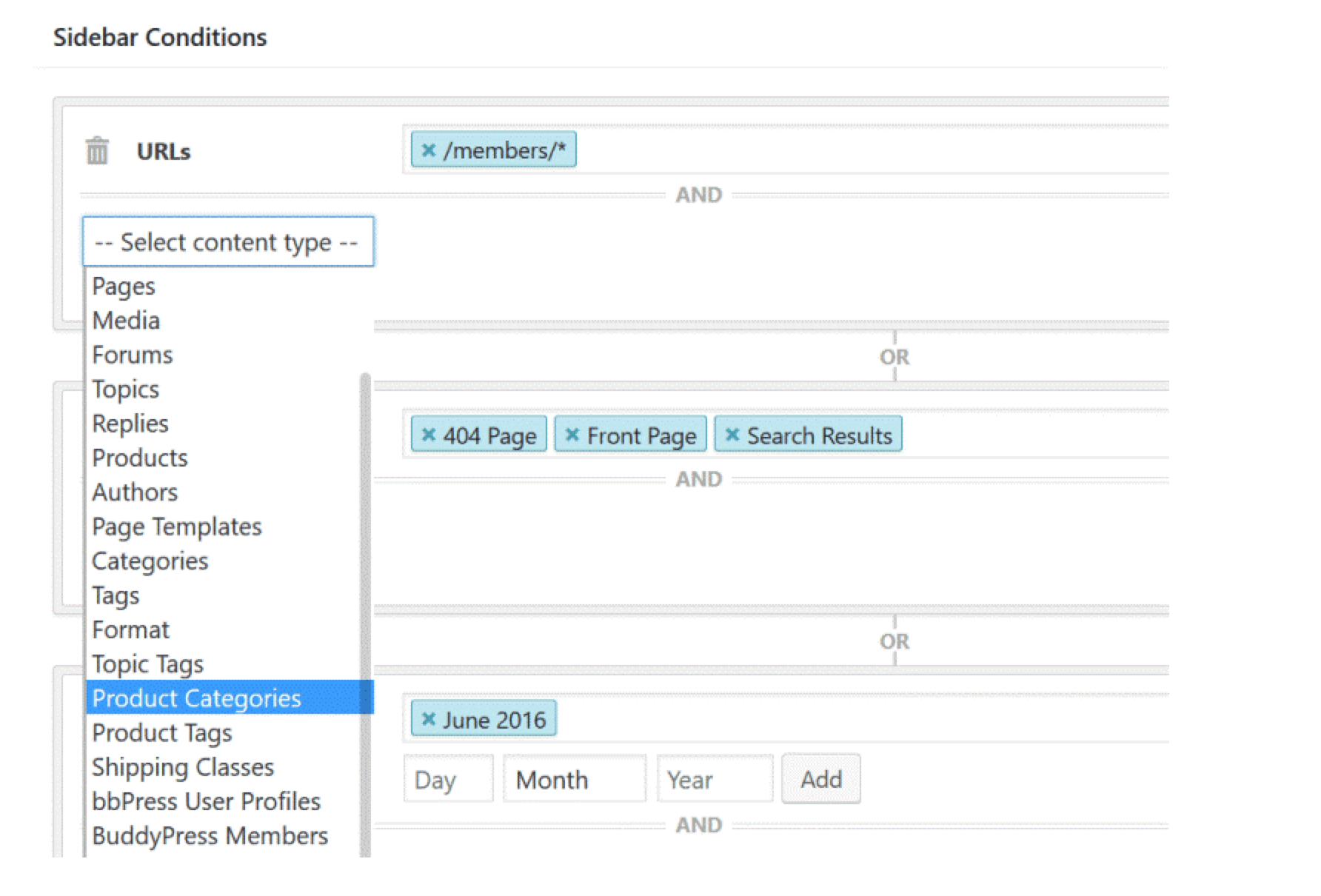Remove the June 2016 date tag
This screenshot has height=896, width=1321.
click(428, 719)
